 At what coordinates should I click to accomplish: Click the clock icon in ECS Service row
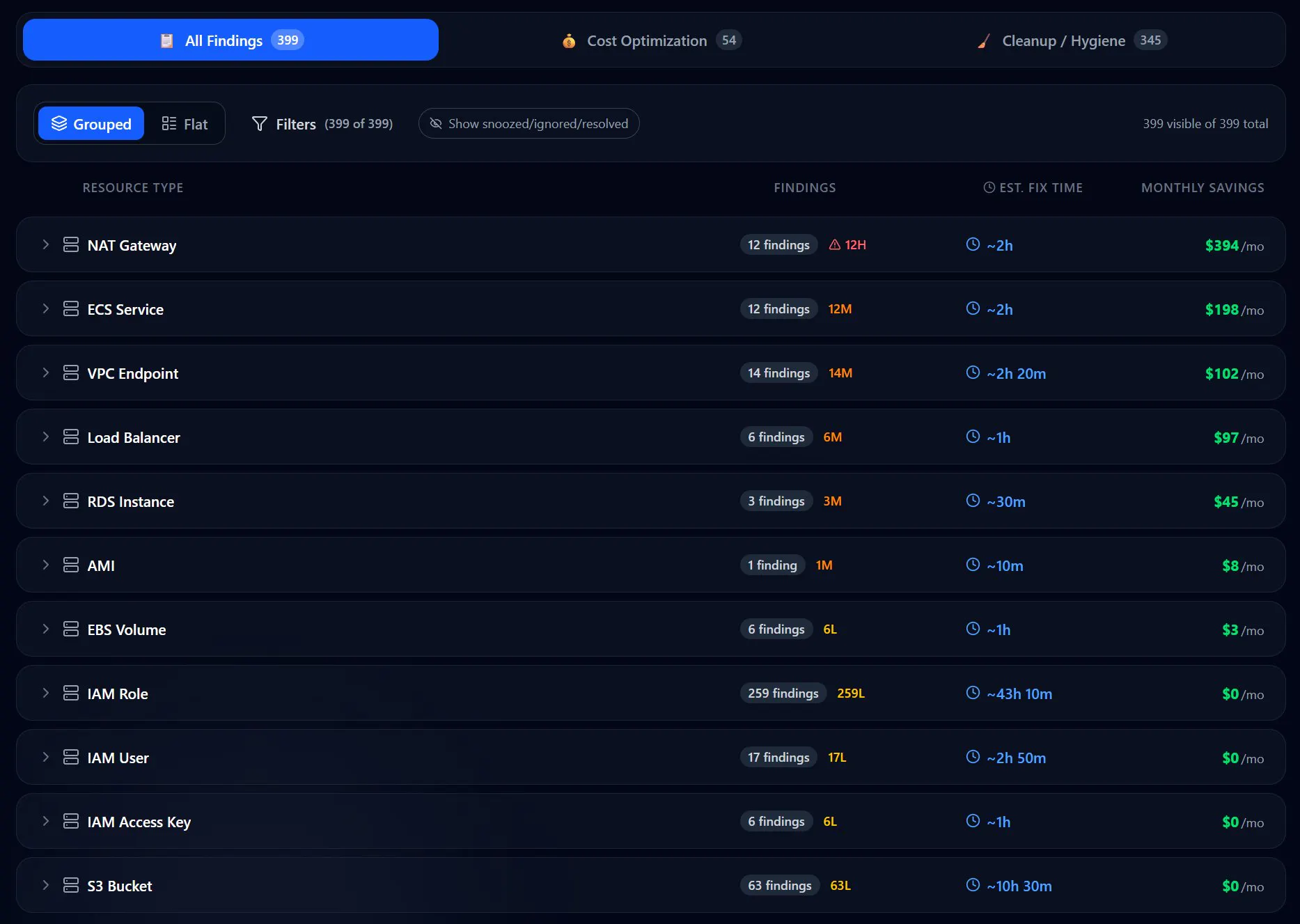pyautogui.click(x=973, y=308)
